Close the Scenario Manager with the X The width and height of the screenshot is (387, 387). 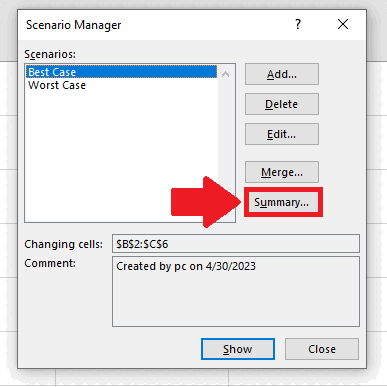pyautogui.click(x=343, y=24)
